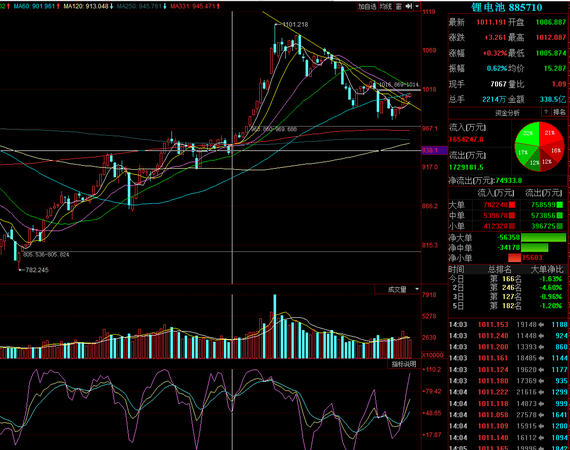Click the MA60 moving average label
The height and width of the screenshot is (450, 570).
35,6
